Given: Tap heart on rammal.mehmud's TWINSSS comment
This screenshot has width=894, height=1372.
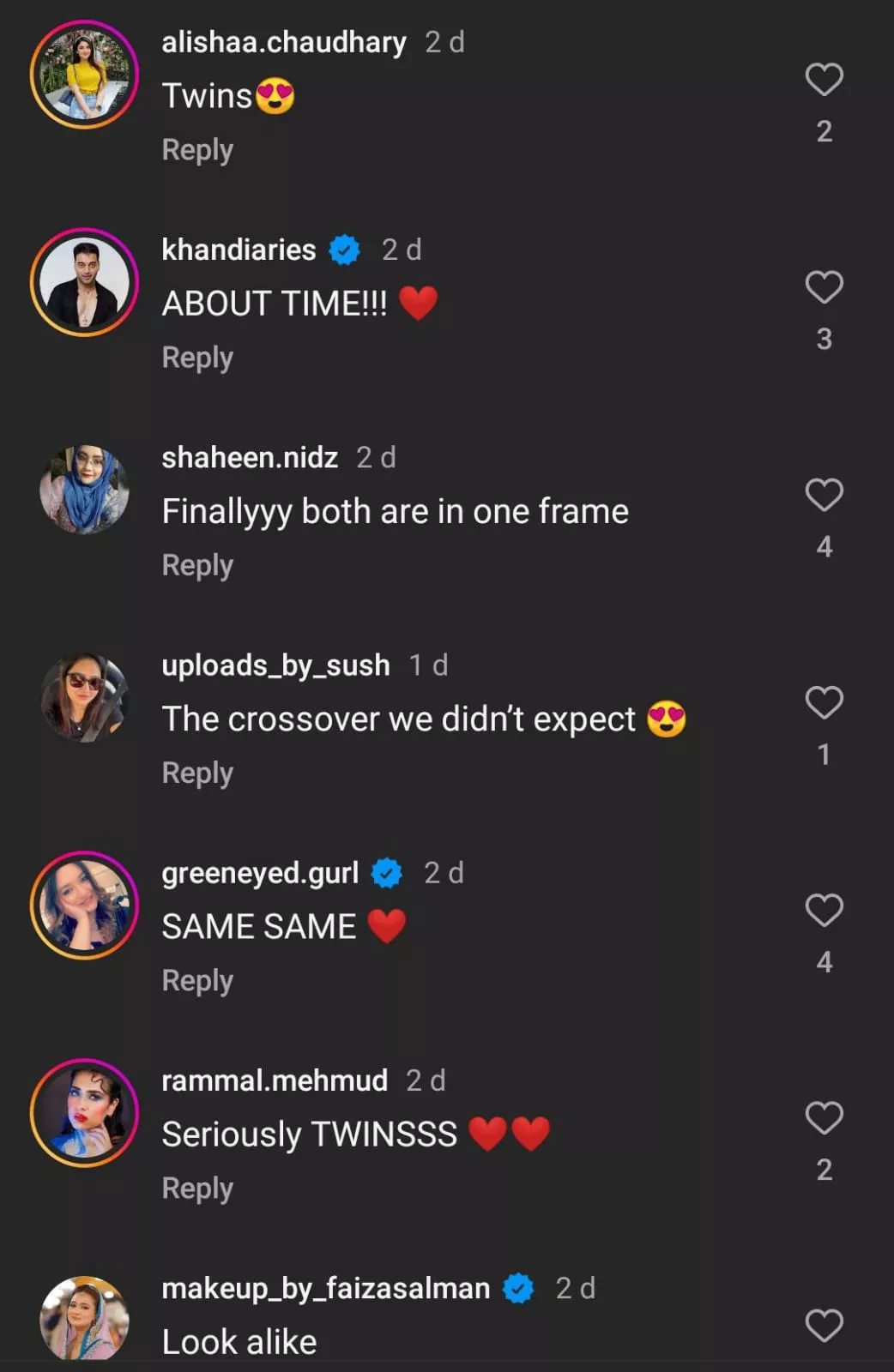Looking at the screenshot, I should pyautogui.click(x=824, y=1117).
